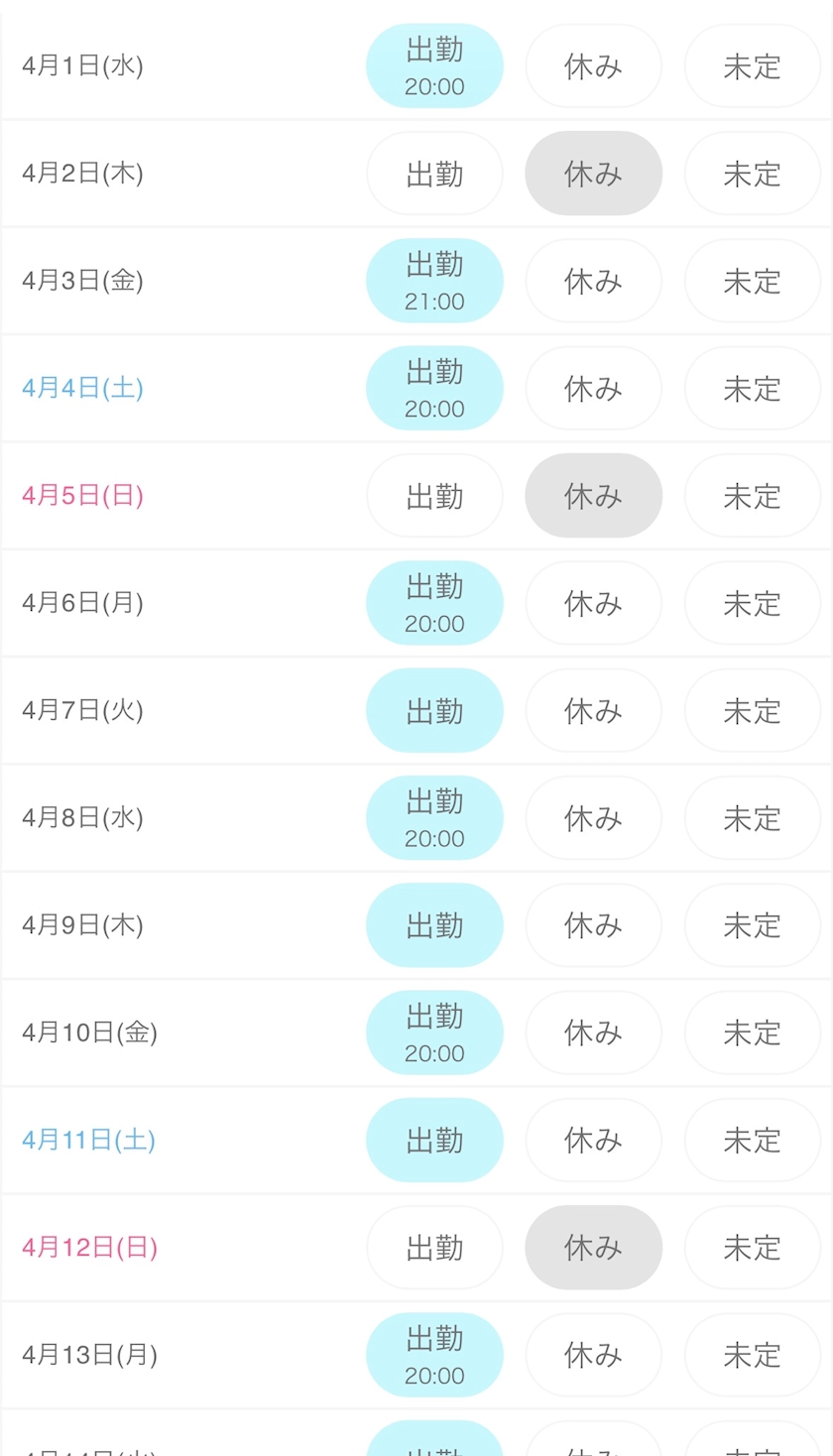The image size is (833, 1456).
Task: Mark 4月3日(金) as 未定
Action: point(752,281)
